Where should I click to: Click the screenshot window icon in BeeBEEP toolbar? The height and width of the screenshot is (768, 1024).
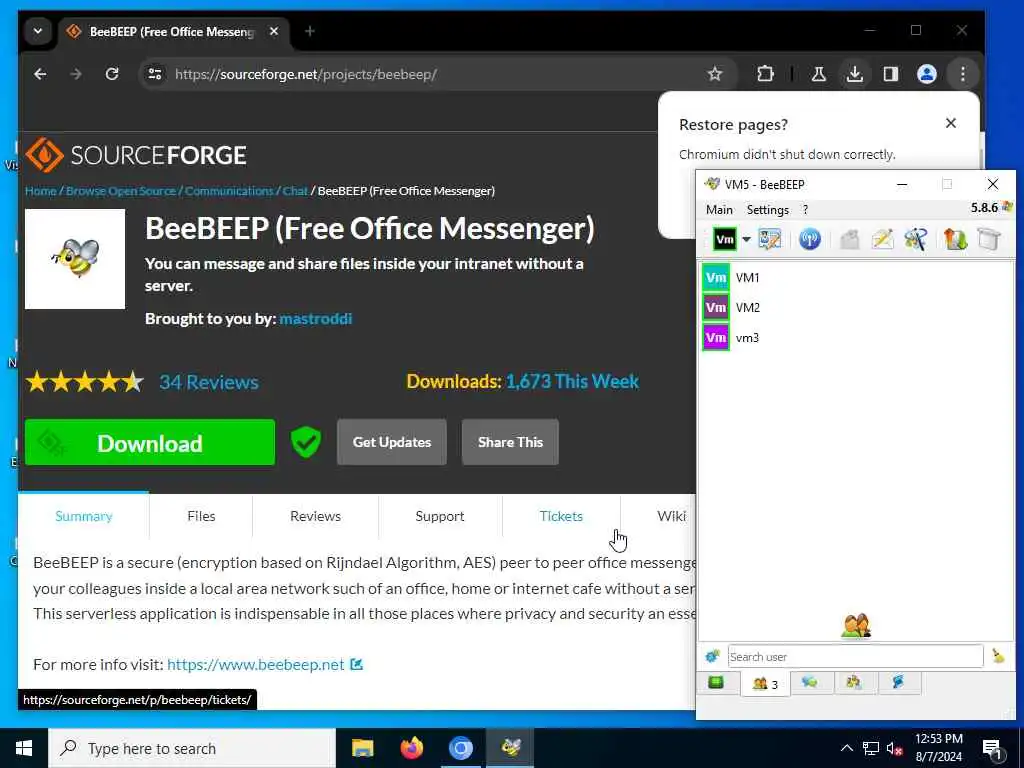point(989,239)
